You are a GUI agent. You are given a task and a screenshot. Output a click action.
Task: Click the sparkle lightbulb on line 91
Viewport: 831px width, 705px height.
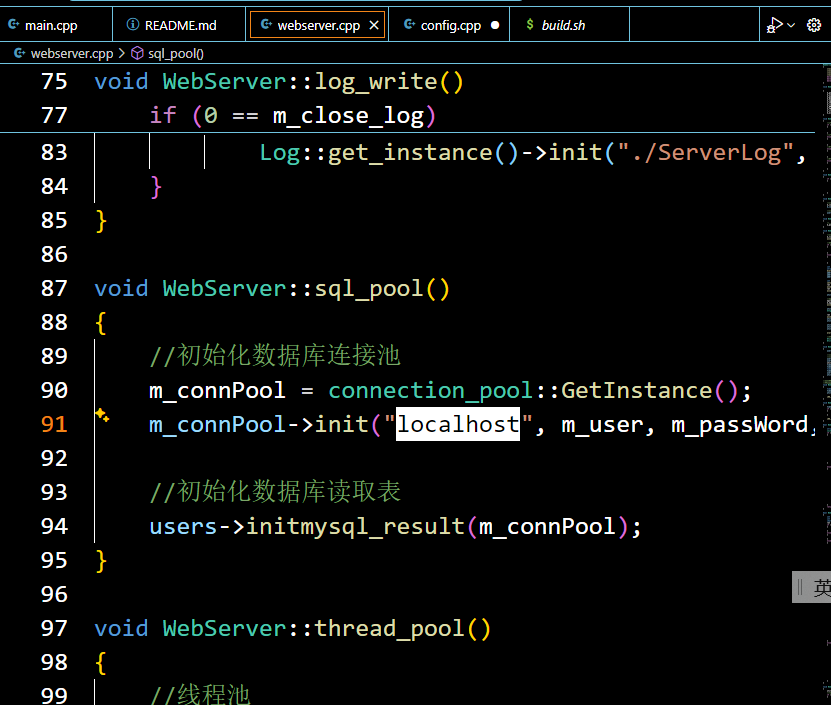102,415
